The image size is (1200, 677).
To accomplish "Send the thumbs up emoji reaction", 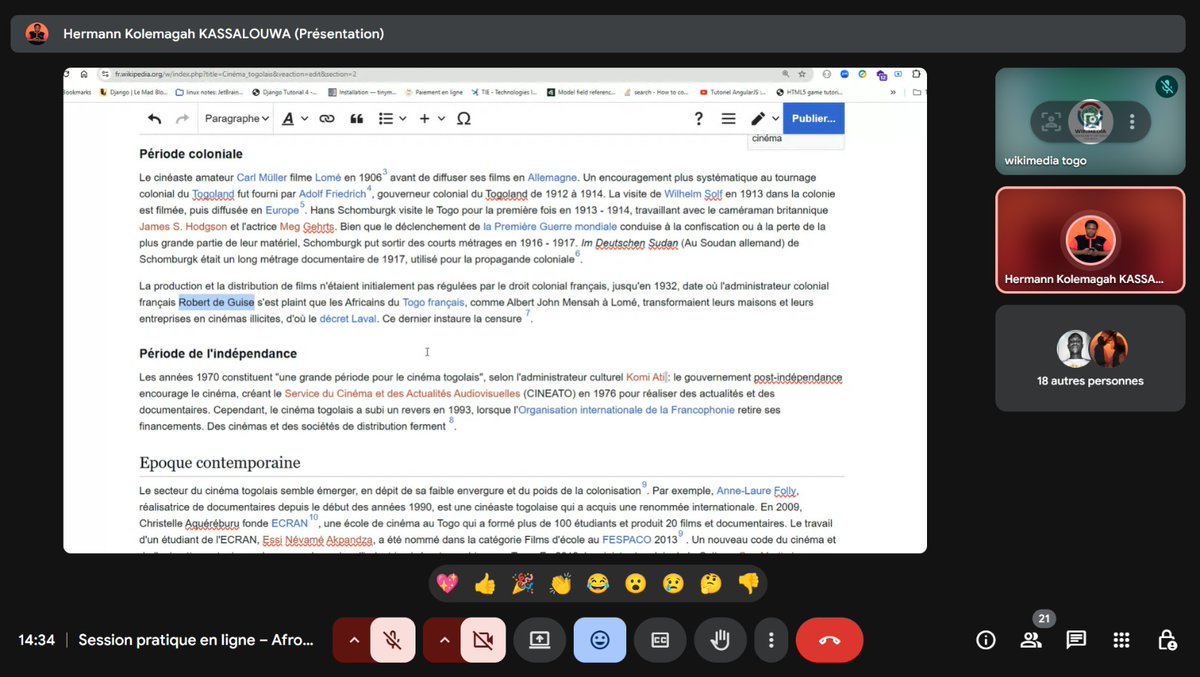I will pyautogui.click(x=485, y=584).
